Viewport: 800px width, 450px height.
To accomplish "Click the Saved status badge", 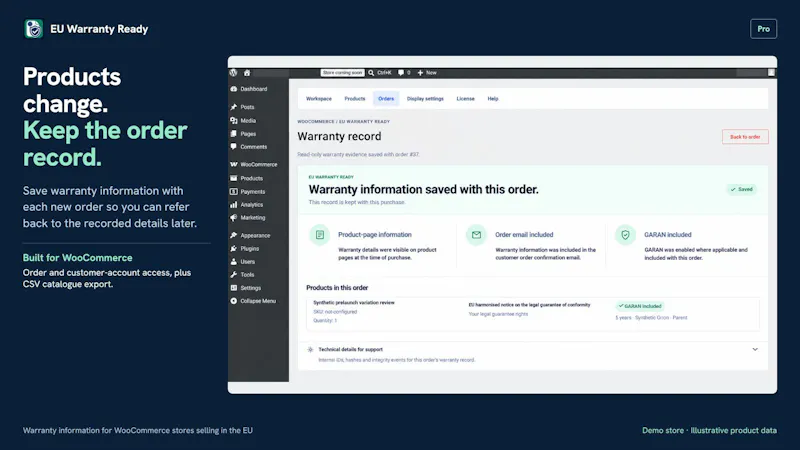I will pos(742,189).
